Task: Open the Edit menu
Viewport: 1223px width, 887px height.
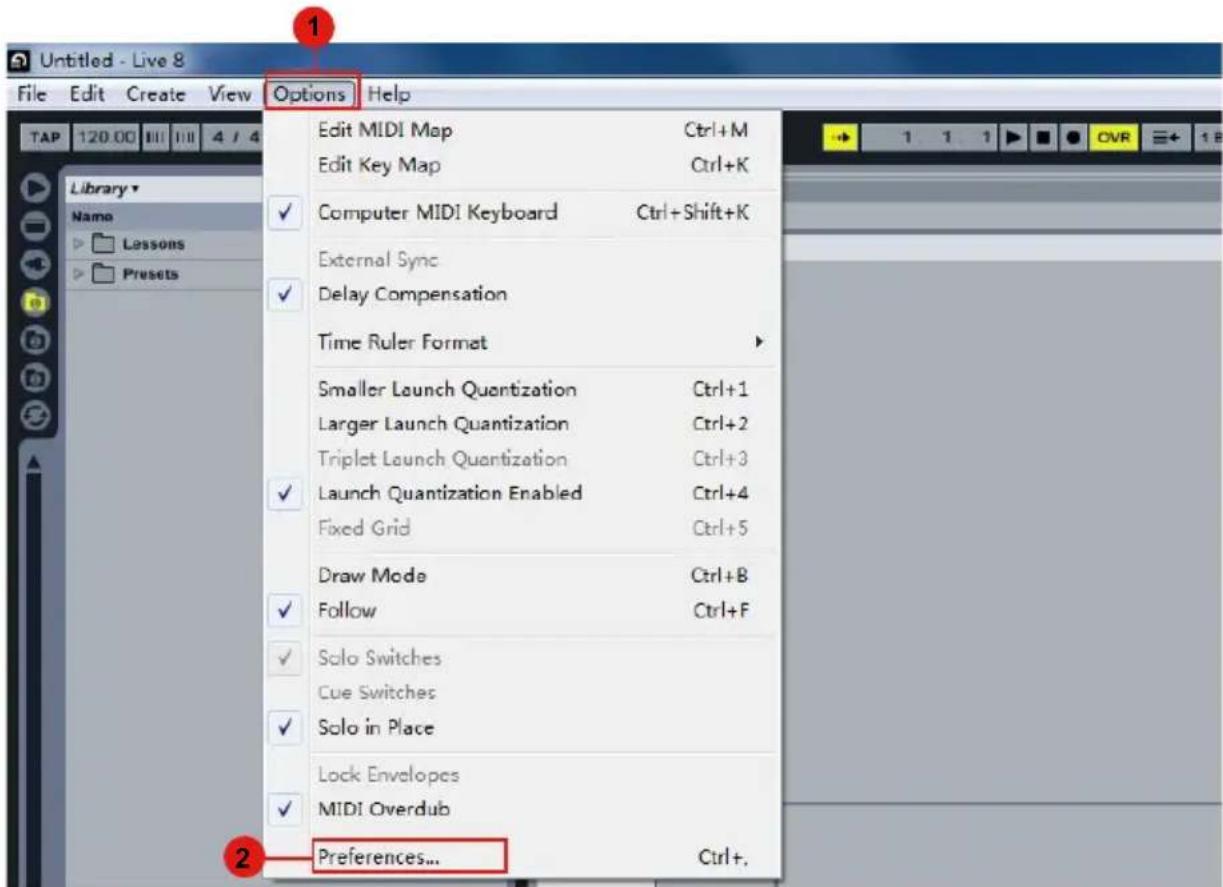Action: (87, 94)
